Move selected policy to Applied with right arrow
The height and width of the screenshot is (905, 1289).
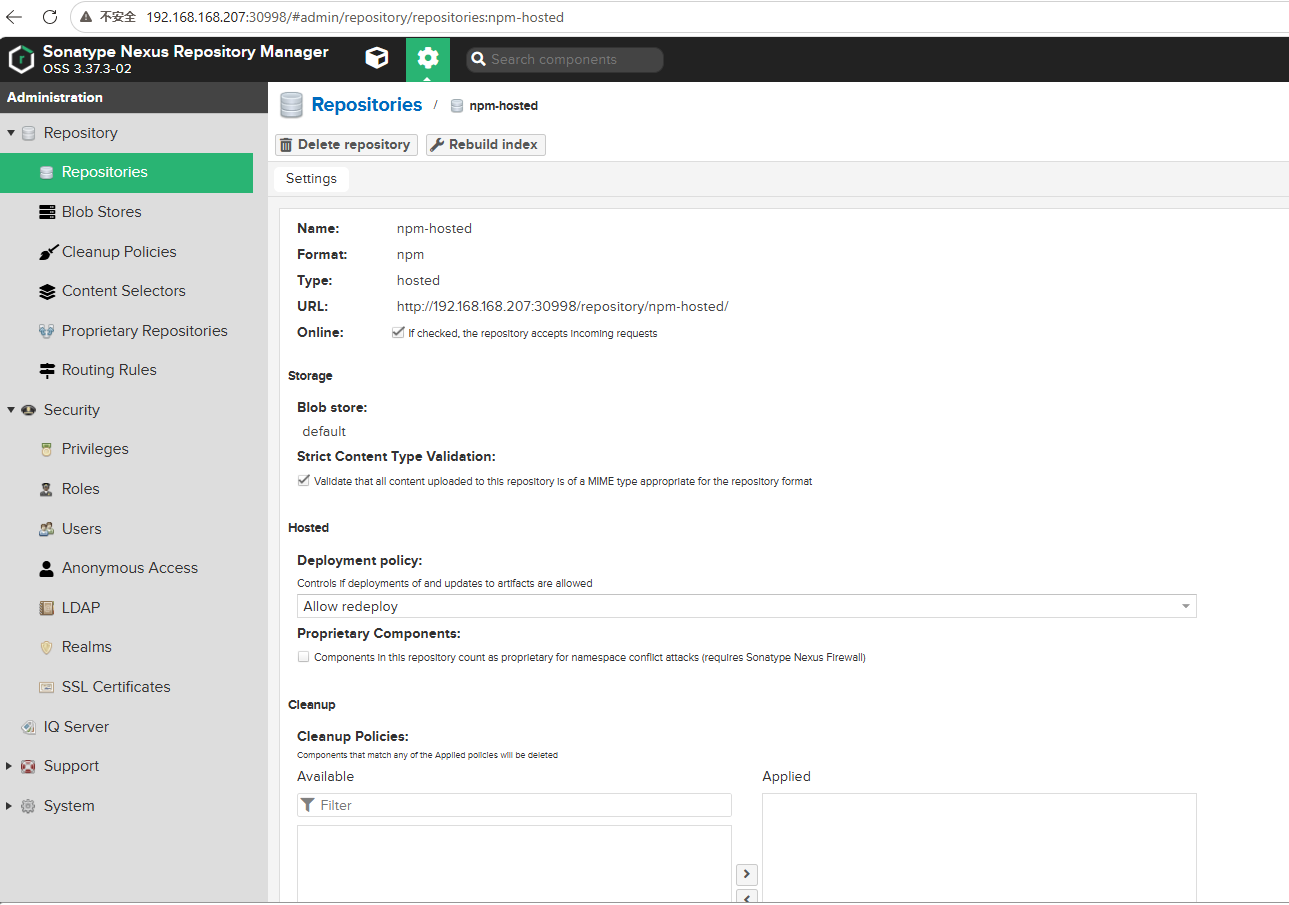click(x=746, y=874)
